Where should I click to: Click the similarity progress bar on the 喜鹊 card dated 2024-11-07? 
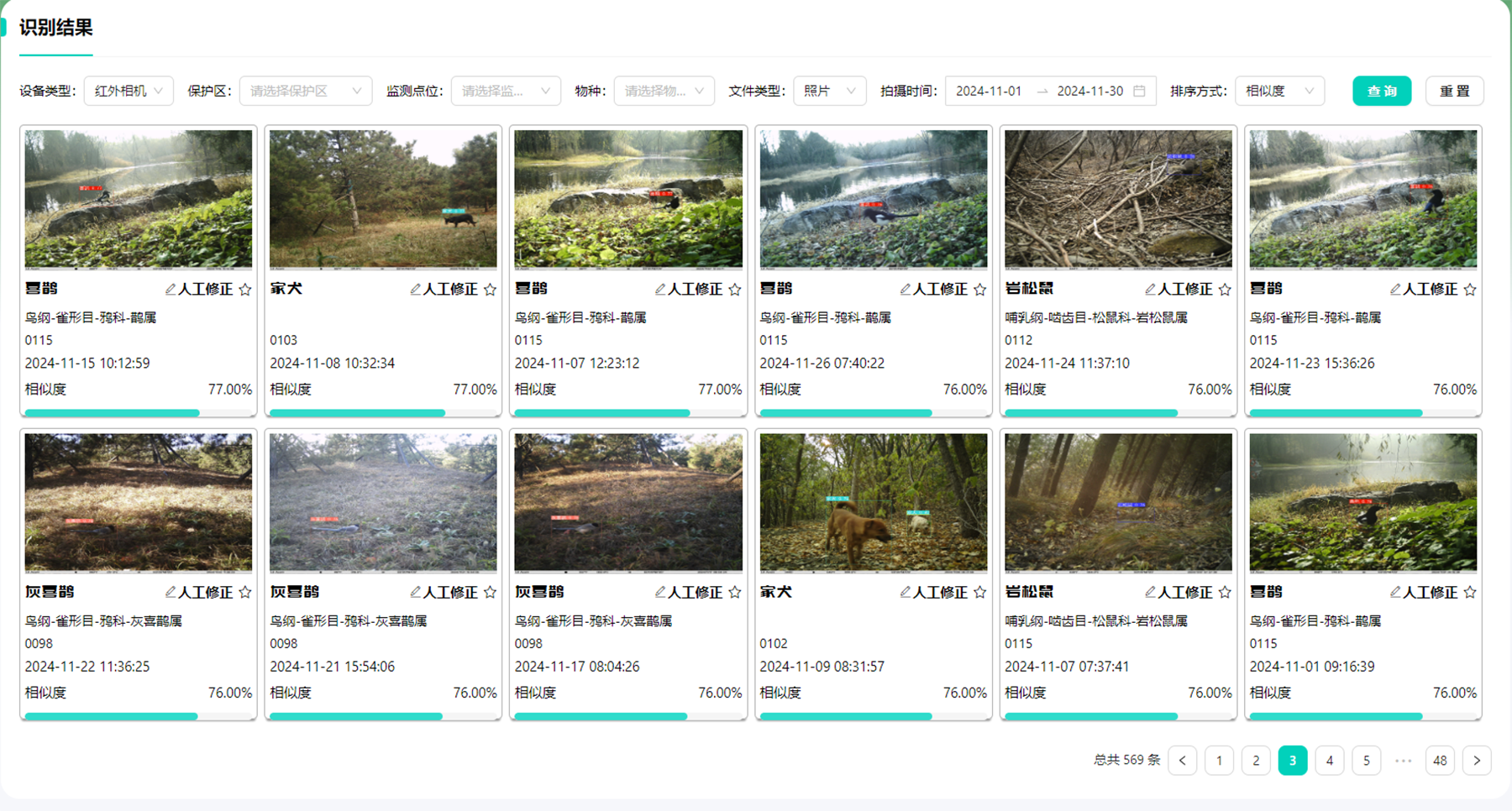tap(627, 413)
